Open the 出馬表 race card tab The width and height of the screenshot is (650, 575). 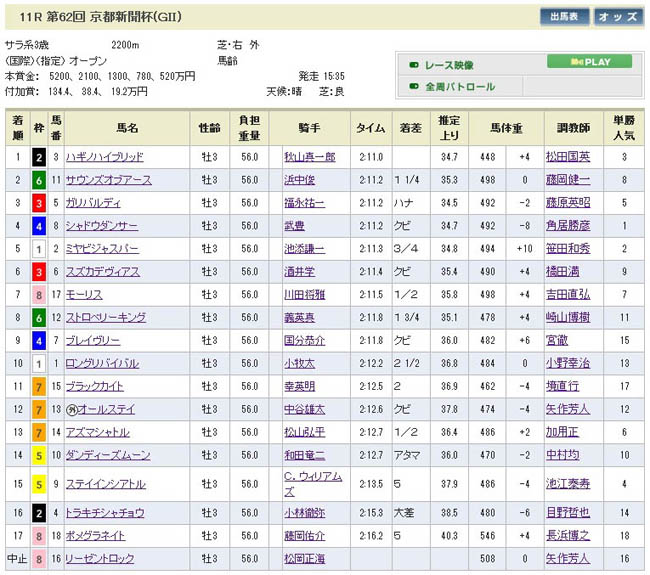point(564,17)
